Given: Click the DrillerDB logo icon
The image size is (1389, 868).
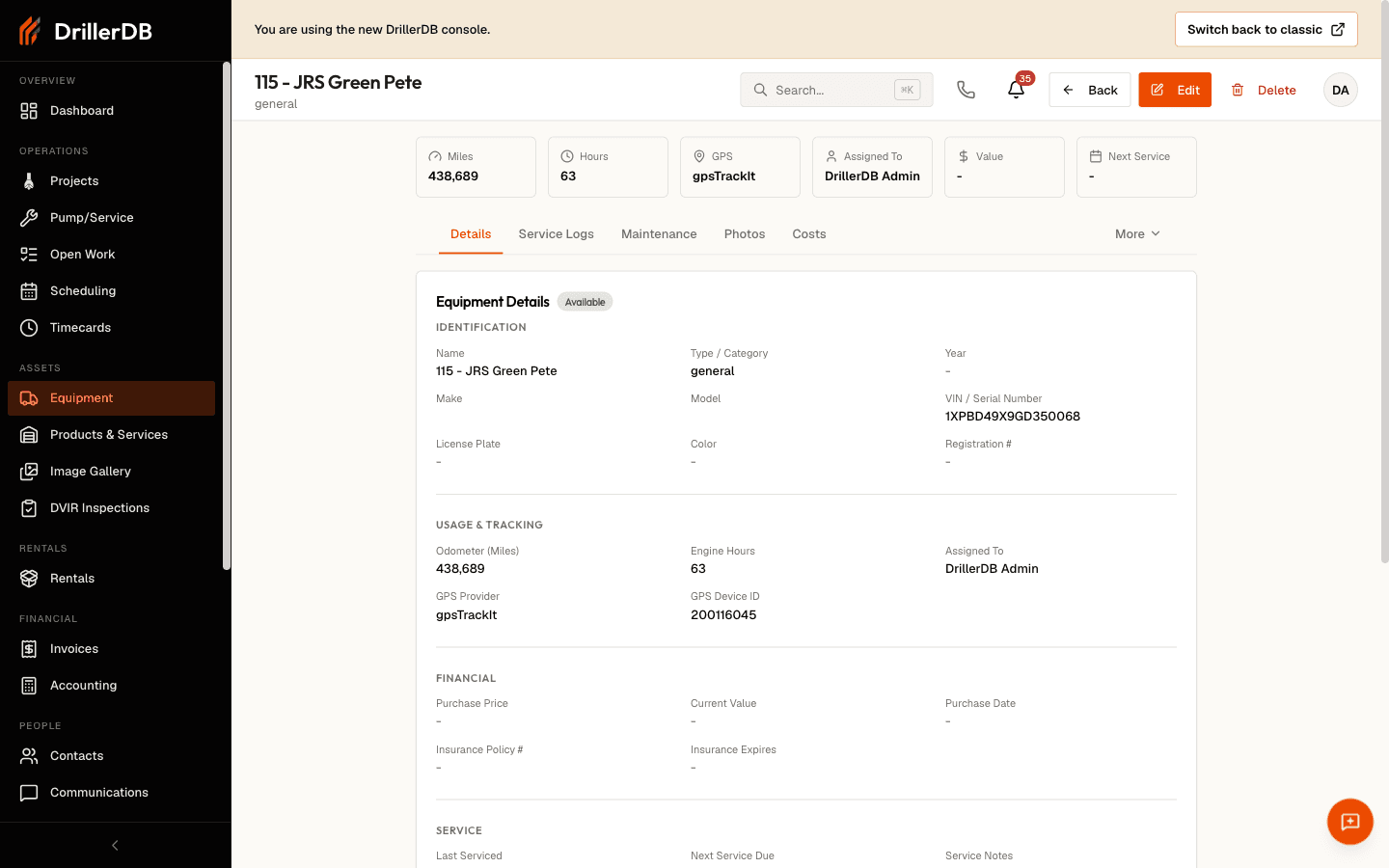Looking at the screenshot, I should tap(30, 31).
